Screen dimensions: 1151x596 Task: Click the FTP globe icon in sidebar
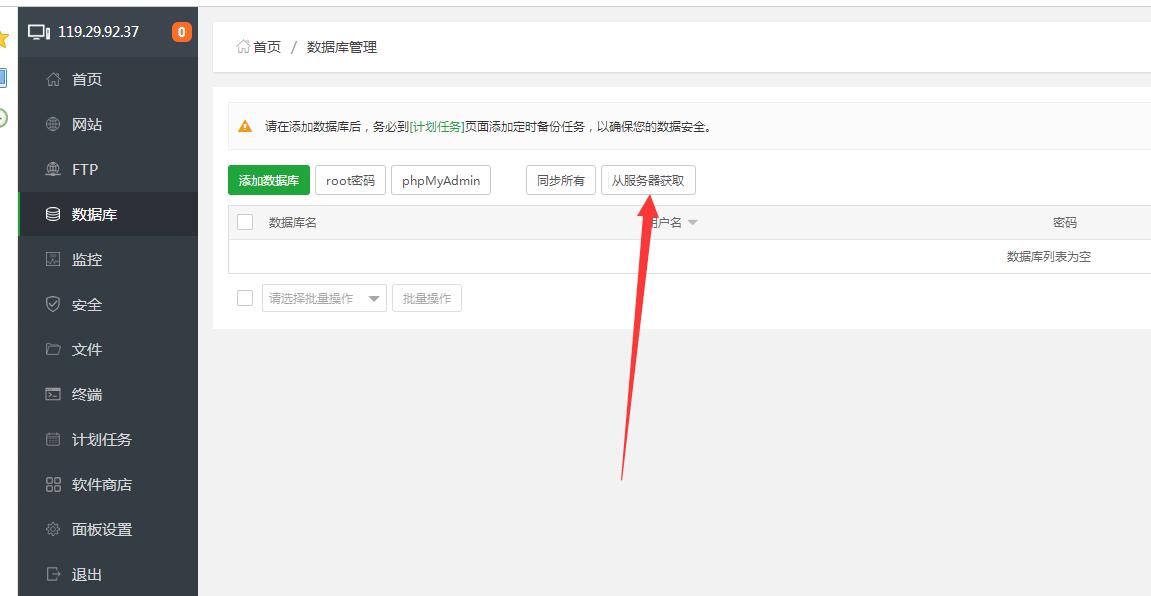(54, 169)
